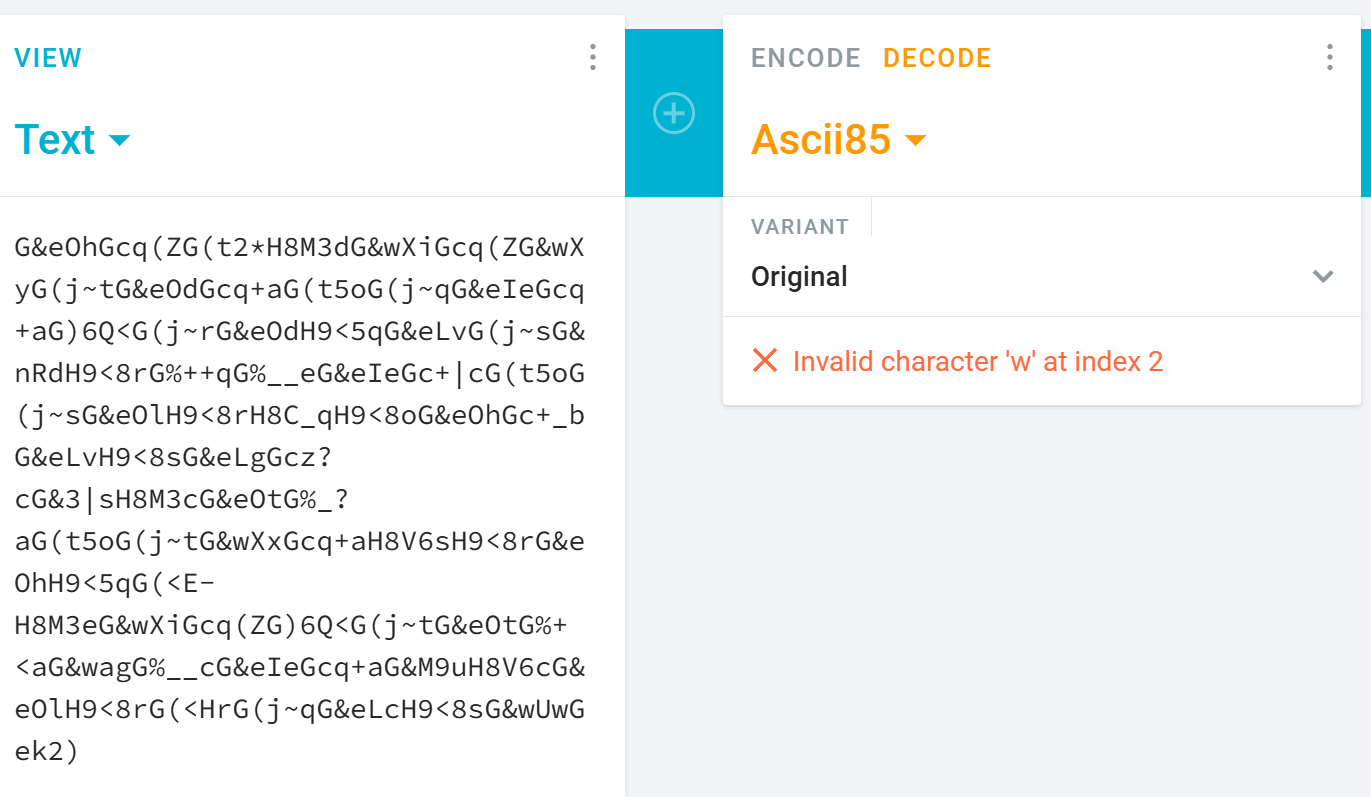Image resolution: width=1371 pixels, height=797 pixels.
Task: Click the first text line starting G&eOhGcq
Action: click(x=300, y=247)
